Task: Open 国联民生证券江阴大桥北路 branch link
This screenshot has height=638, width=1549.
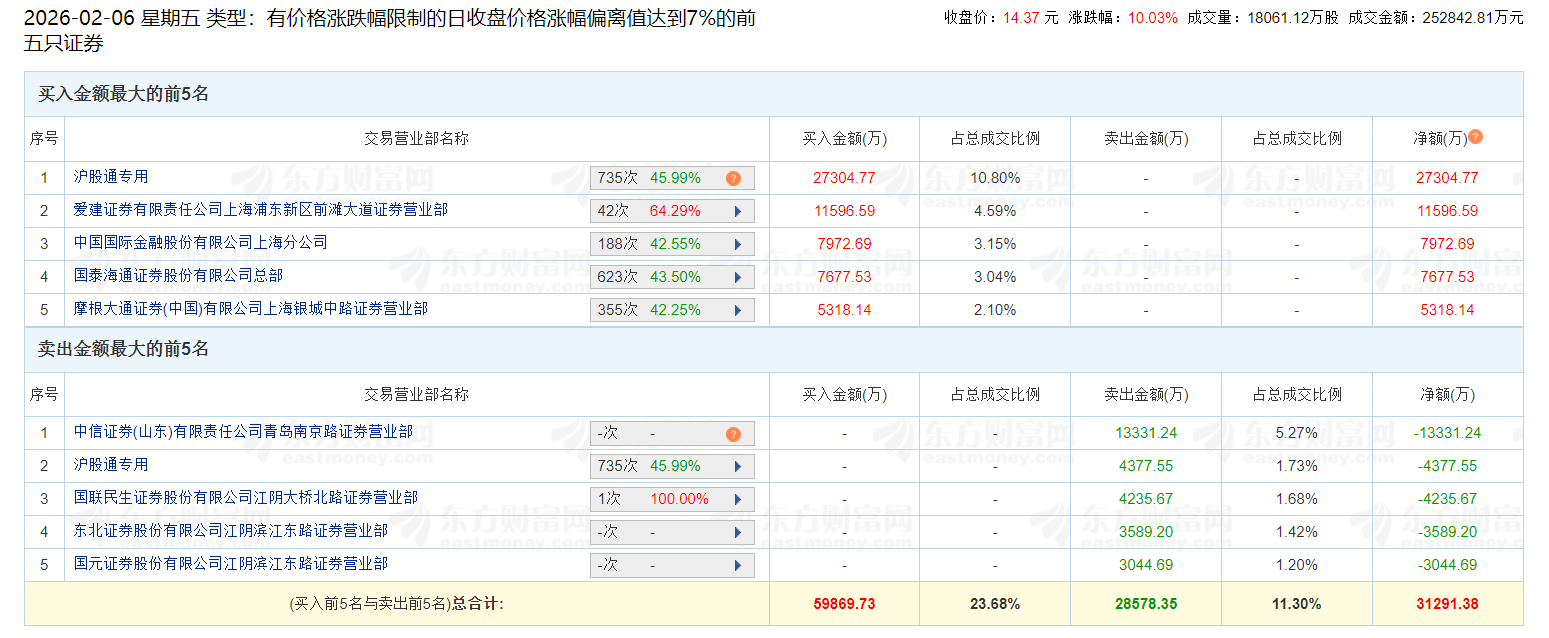Action: (x=246, y=498)
